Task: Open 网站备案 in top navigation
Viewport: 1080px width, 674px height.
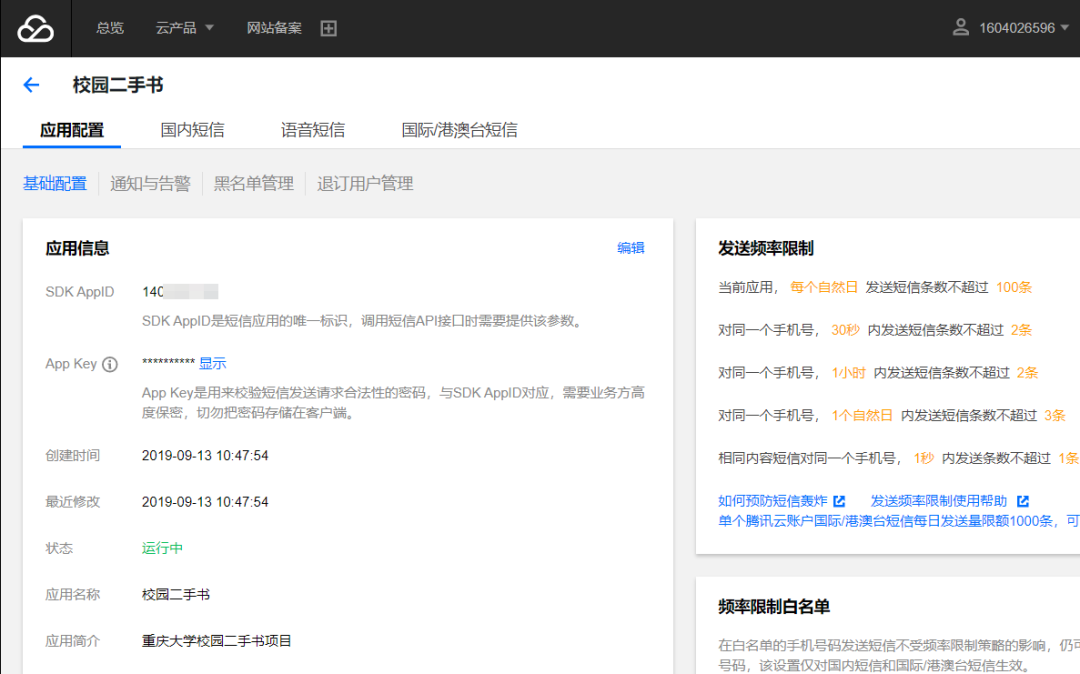Action: (x=274, y=28)
